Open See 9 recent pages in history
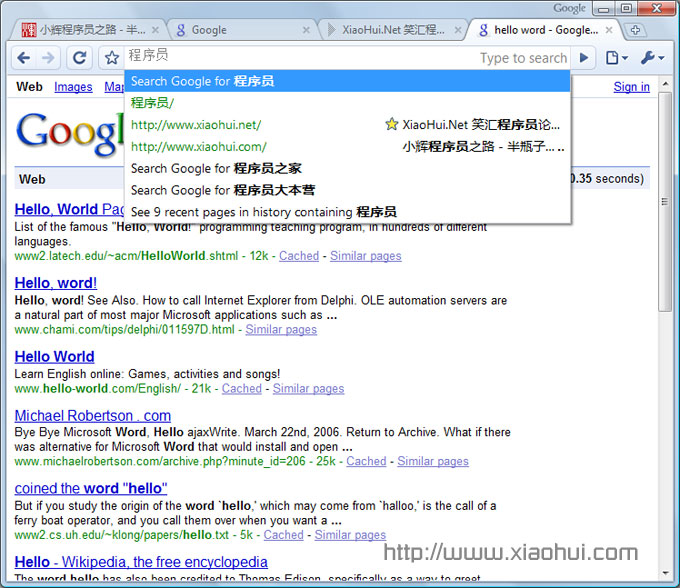Screen dimensions: 680x588 (347, 212)
